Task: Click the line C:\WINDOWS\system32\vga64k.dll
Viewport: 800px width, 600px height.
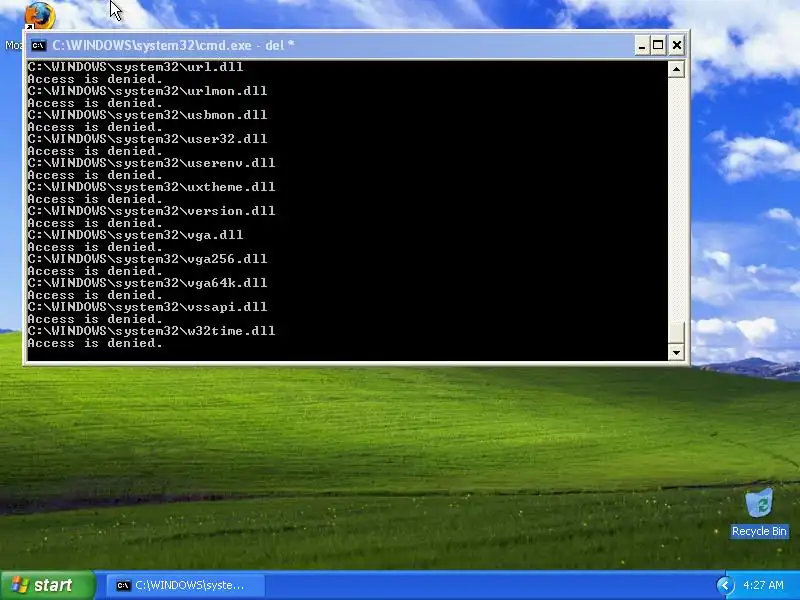Action: tap(147, 283)
